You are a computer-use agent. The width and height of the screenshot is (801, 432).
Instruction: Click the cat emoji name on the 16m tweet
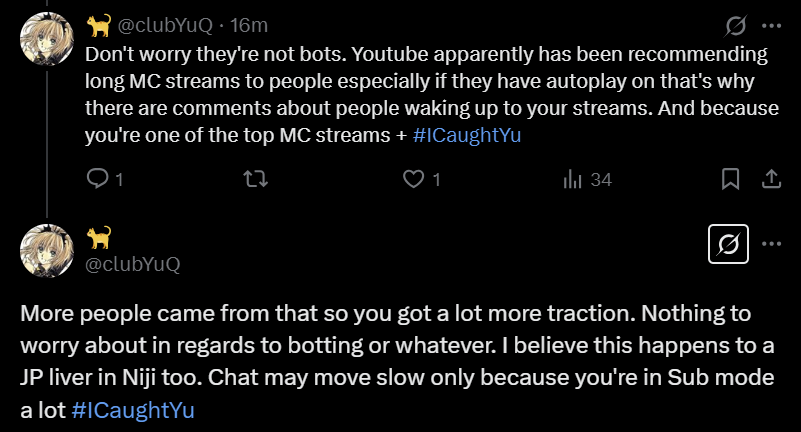98,25
